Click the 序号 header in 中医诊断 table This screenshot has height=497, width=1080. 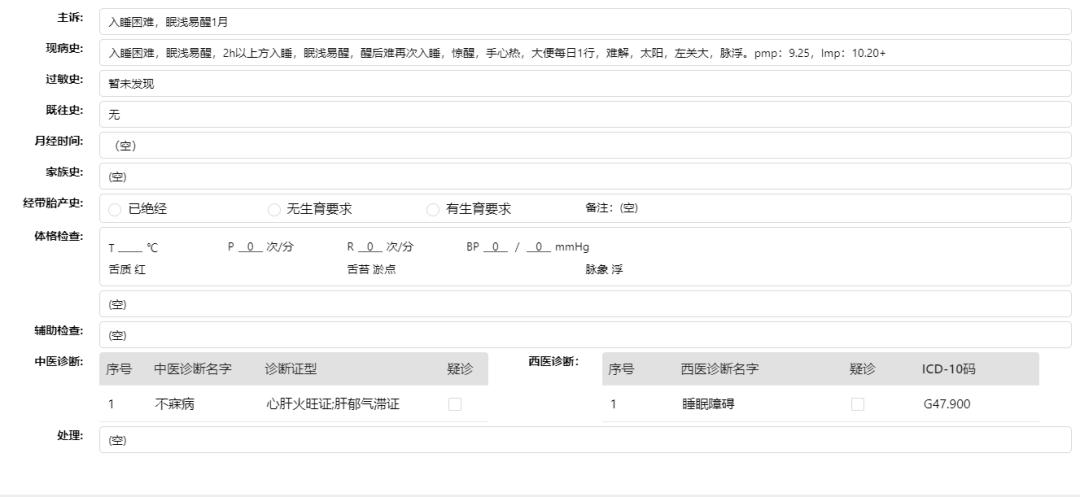(x=118, y=369)
